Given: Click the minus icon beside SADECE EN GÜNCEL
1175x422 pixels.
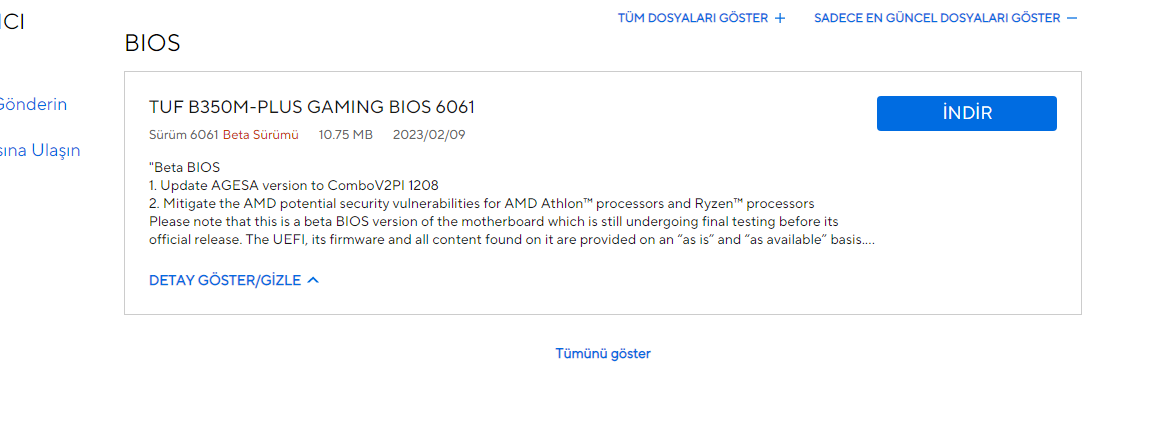Looking at the screenshot, I should (x=1072, y=18).
